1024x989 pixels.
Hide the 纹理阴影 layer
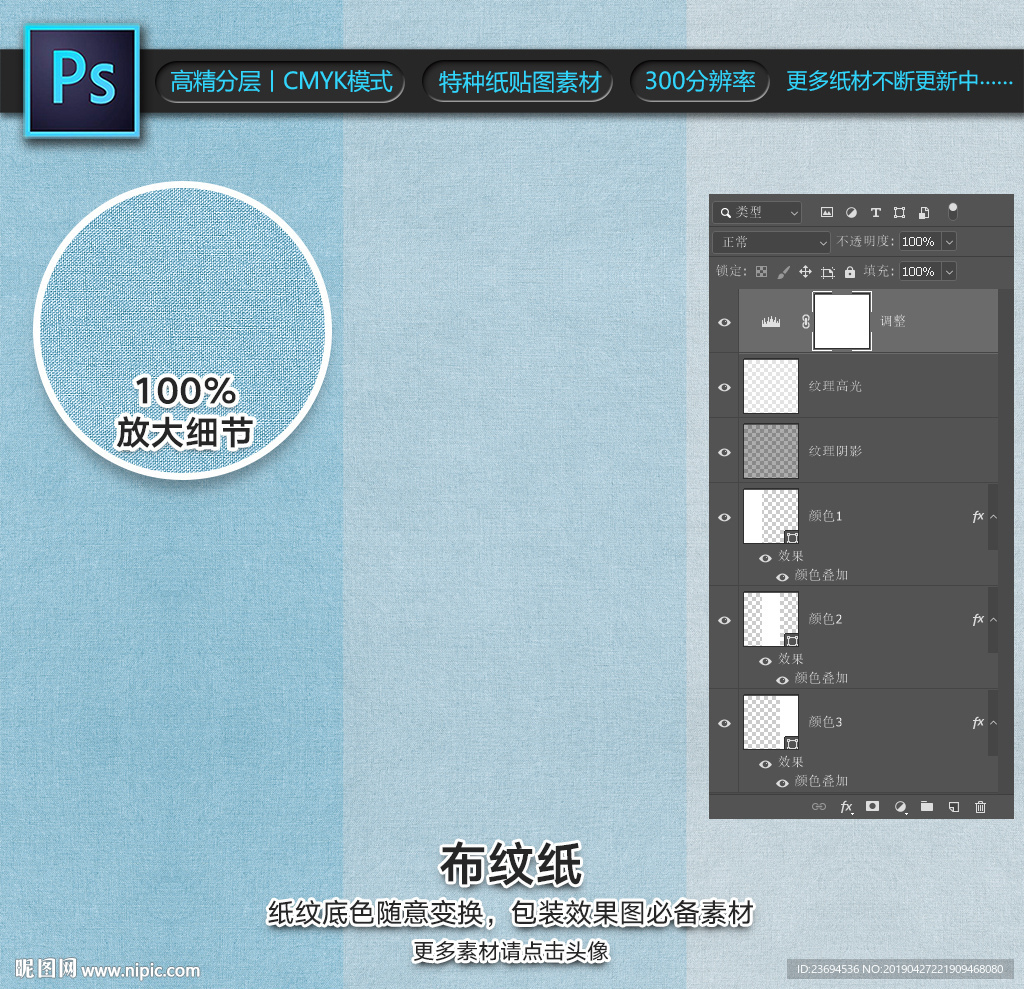click(724, 452)
